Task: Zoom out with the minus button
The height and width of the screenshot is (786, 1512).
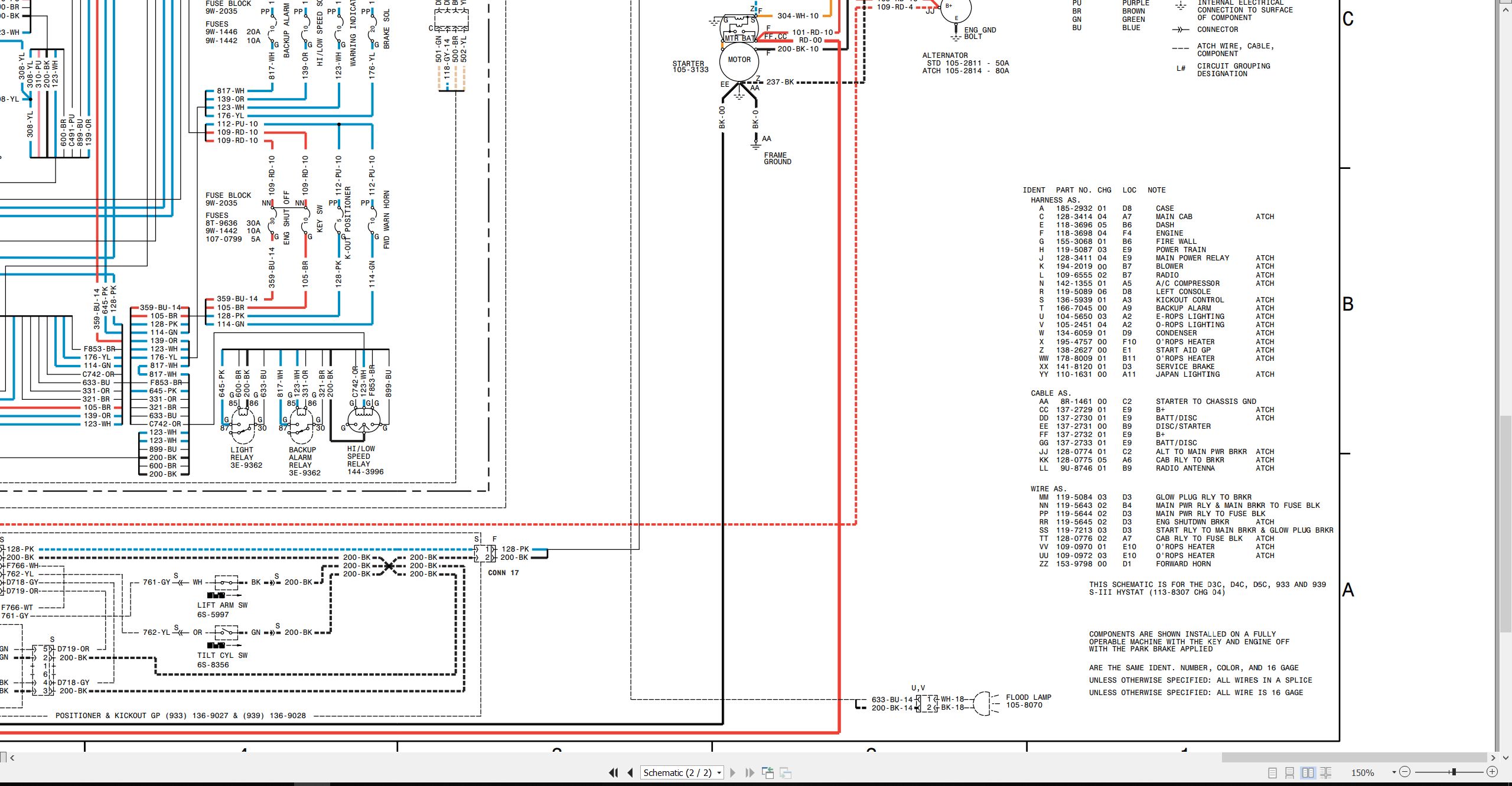Action: (x=1405, y=772)
